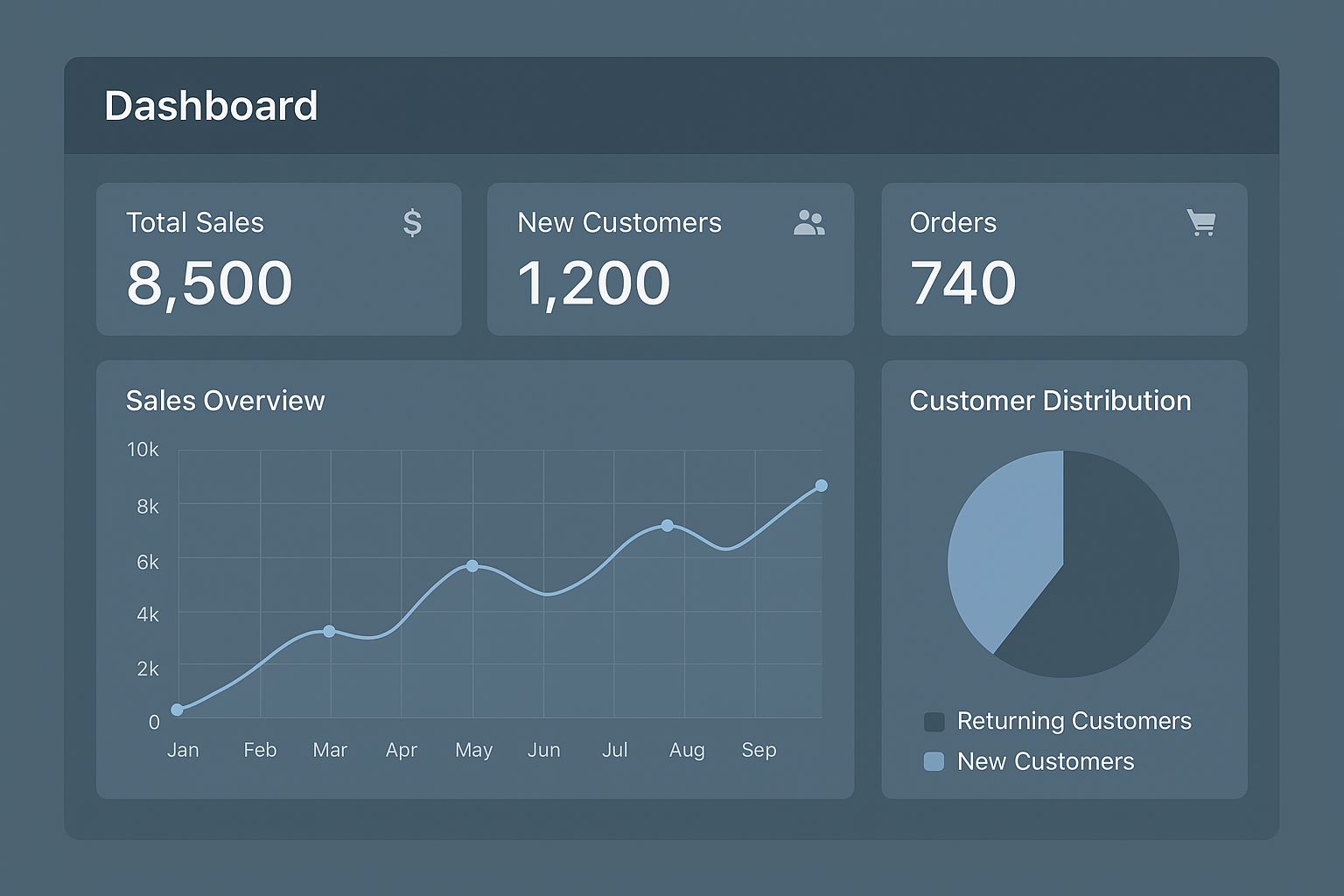Click the Jun label on x-axis
This screenshot has width=1344, height=896.
(x=543, y=750)
